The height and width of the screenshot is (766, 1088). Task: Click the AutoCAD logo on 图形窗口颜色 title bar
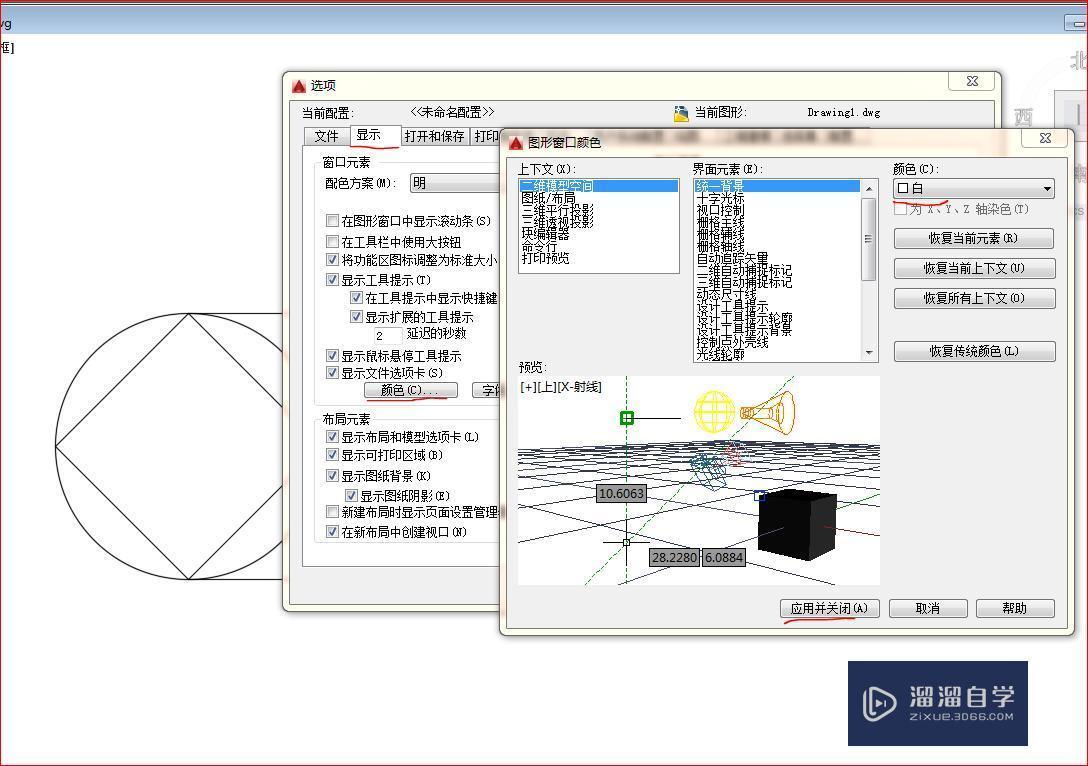[x=515, y=139]
